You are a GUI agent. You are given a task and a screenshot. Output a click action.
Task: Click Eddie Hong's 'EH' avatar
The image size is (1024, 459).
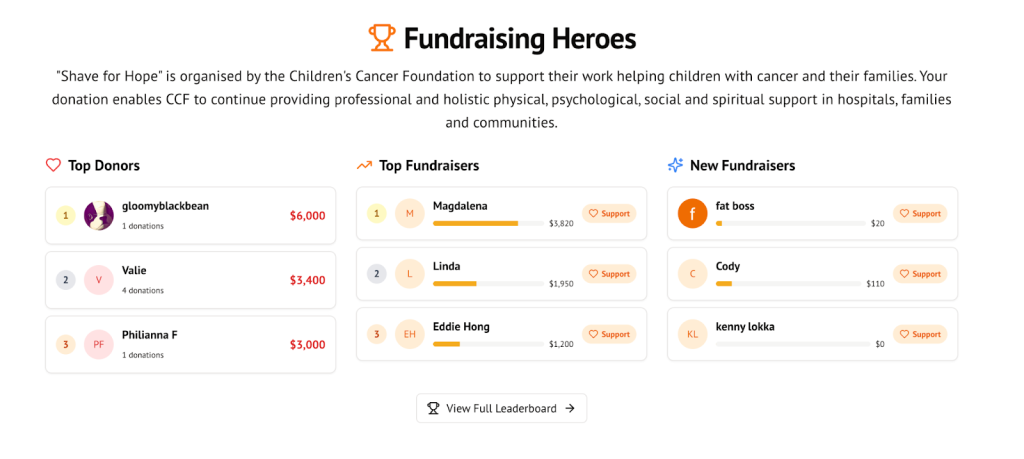tap(409, 334)
